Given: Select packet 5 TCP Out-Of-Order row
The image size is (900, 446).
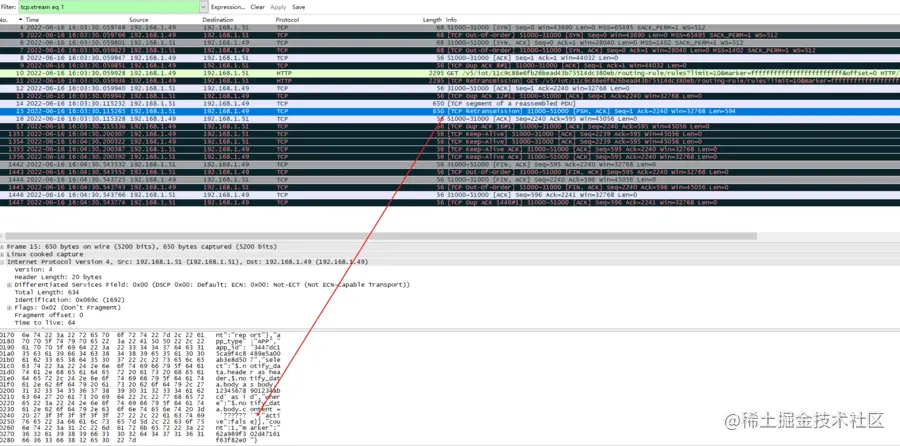Looking at the screenshot, I should pos(450,35).
